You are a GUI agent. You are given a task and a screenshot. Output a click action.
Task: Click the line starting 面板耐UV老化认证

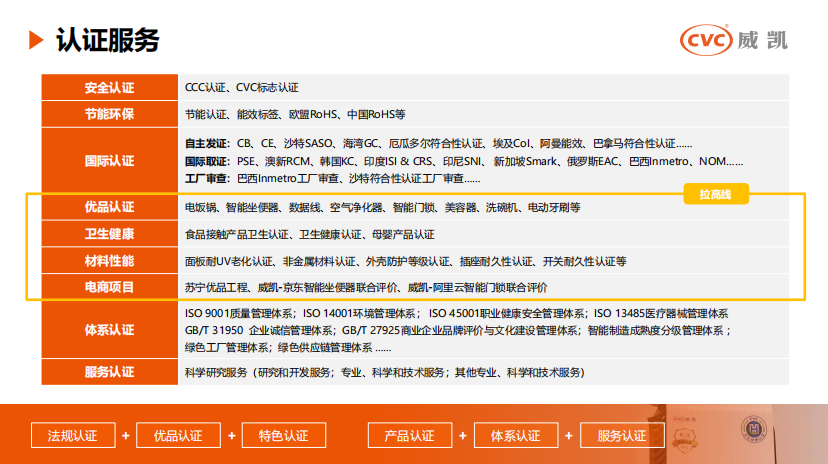(406, 261)
